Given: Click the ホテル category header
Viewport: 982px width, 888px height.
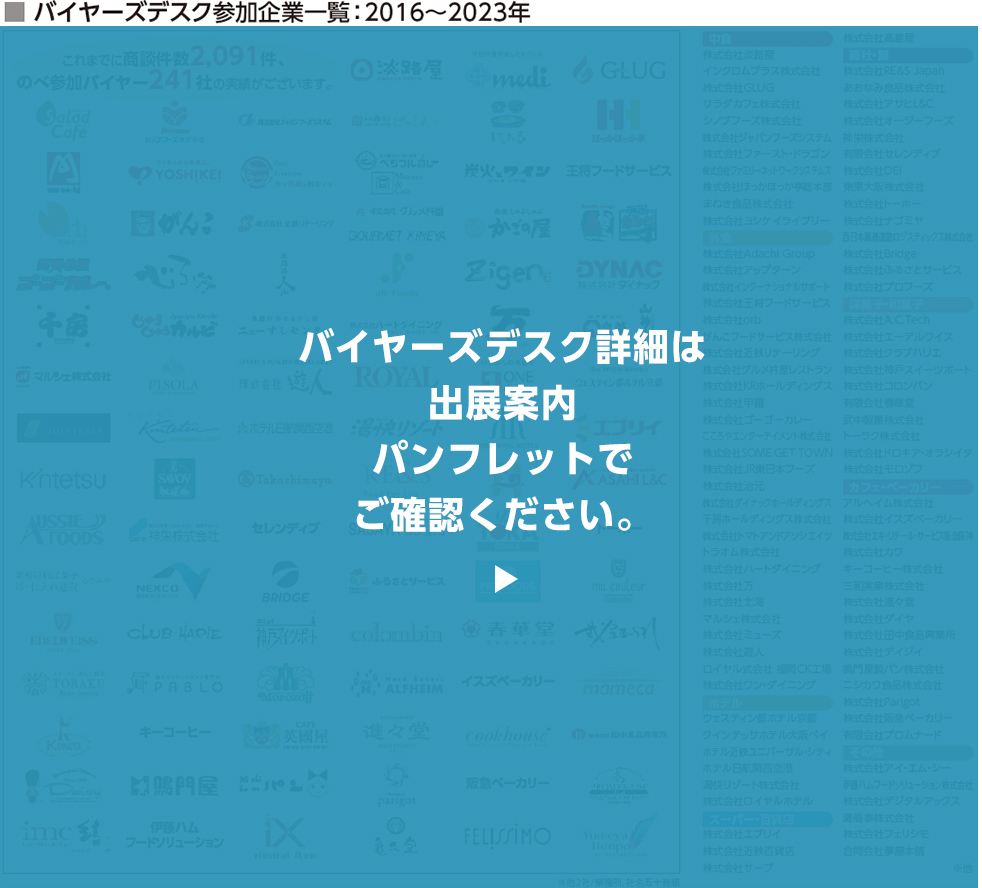Looking at the screenshot, I should coord(767,703).
